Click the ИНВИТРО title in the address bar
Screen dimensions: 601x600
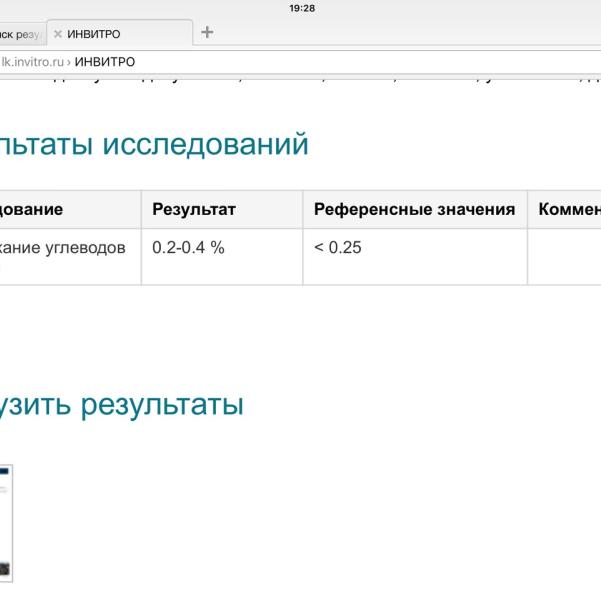click(104, 62)
